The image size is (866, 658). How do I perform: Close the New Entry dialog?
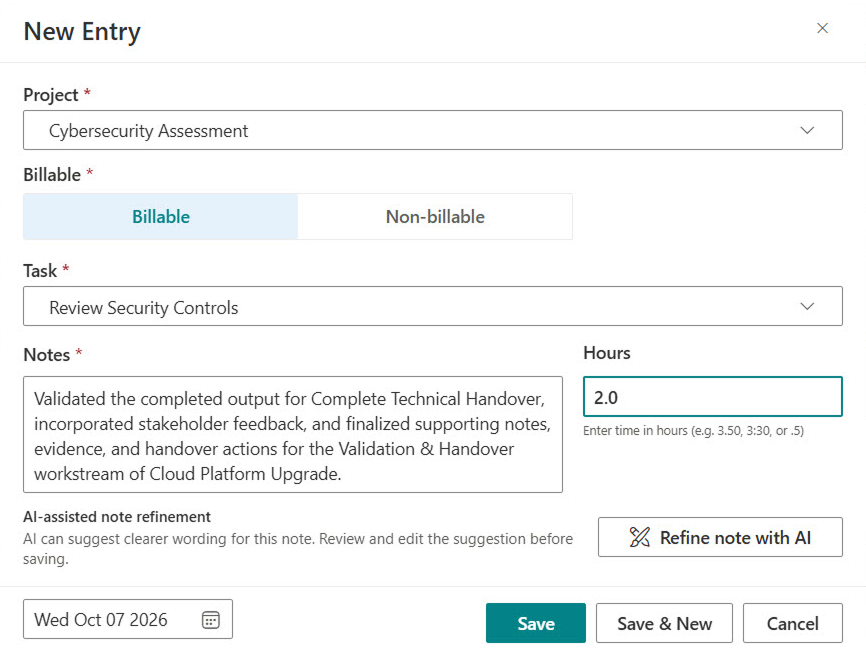(822, 28)
